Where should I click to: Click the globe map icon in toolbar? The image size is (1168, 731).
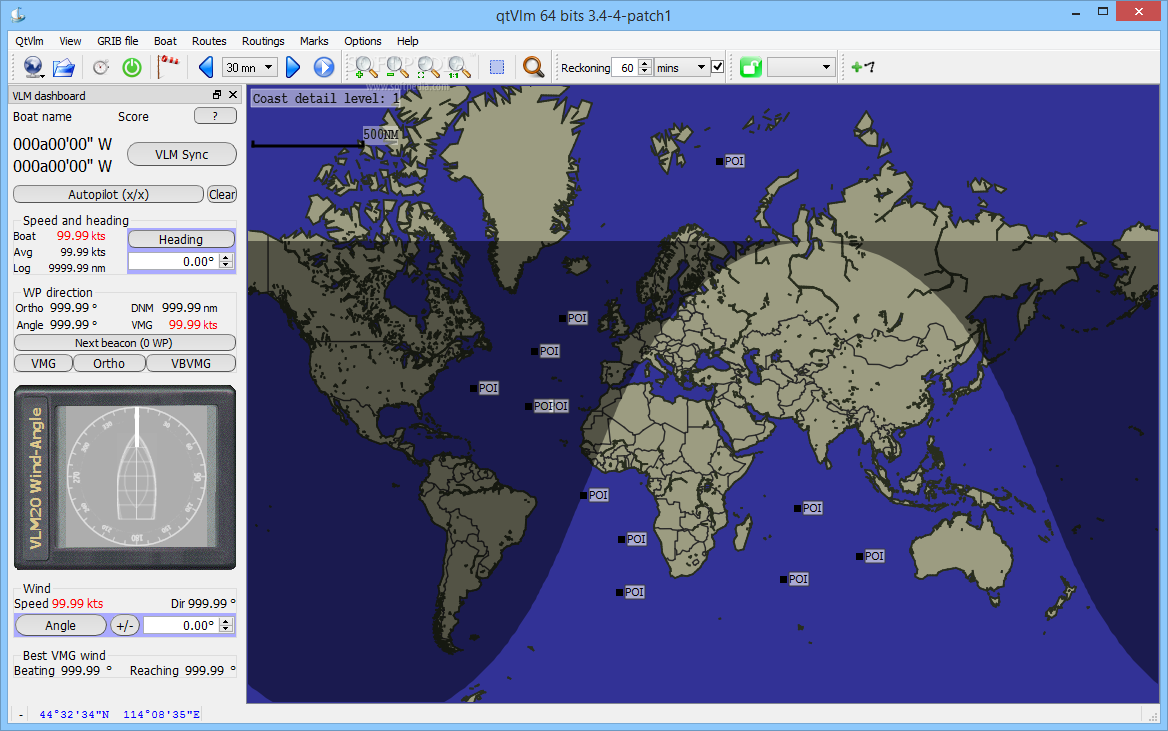[31, 67]
